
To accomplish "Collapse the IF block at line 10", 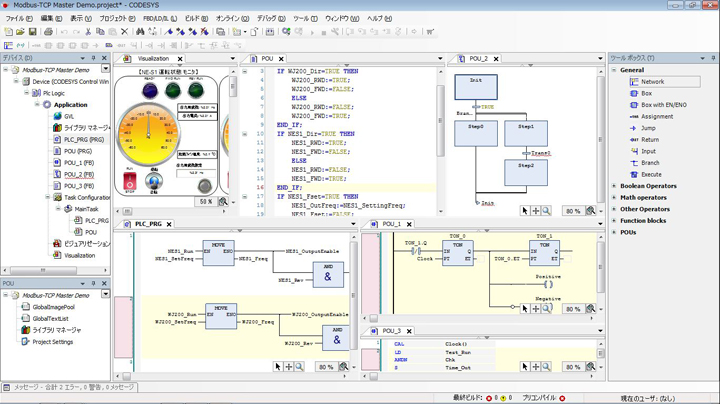I will point(245,134).
